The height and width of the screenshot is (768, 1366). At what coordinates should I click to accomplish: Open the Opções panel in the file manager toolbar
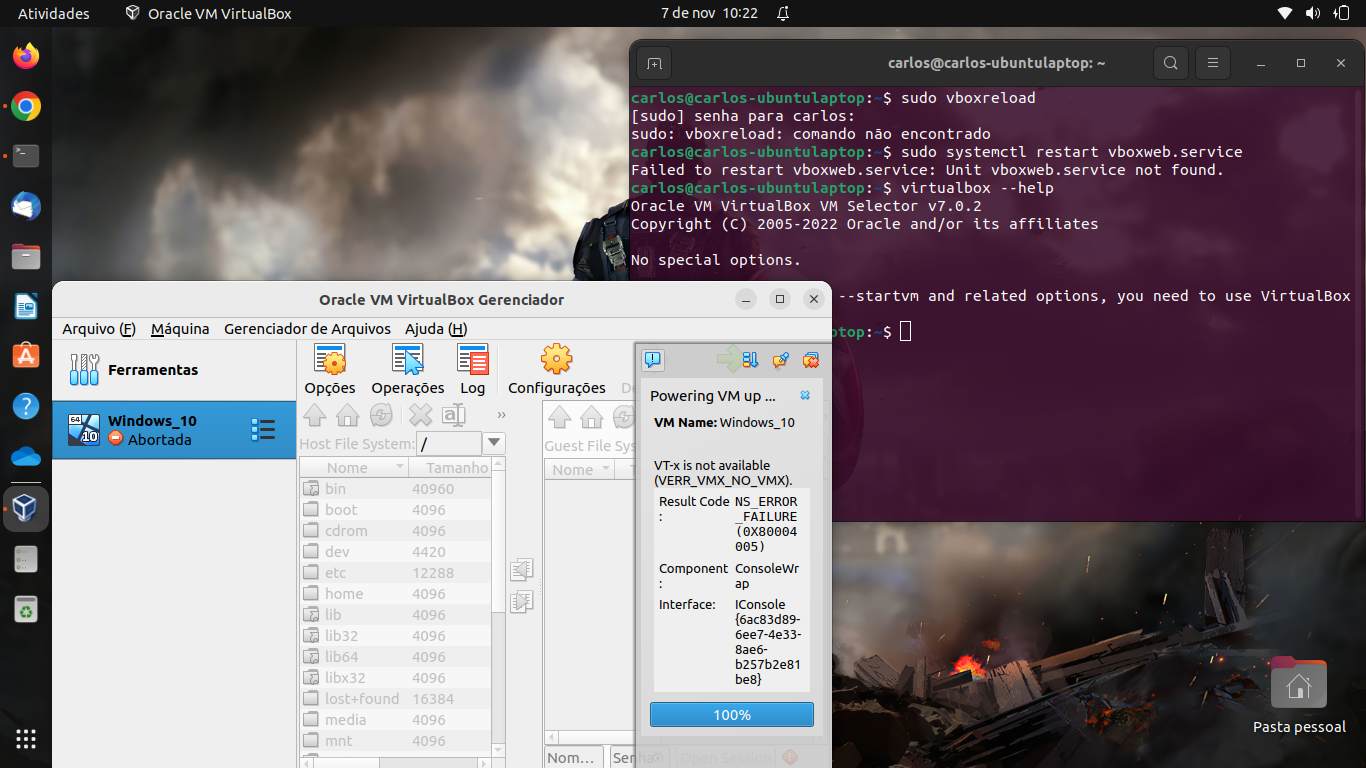pyautogui.click(x=330, y=369)
